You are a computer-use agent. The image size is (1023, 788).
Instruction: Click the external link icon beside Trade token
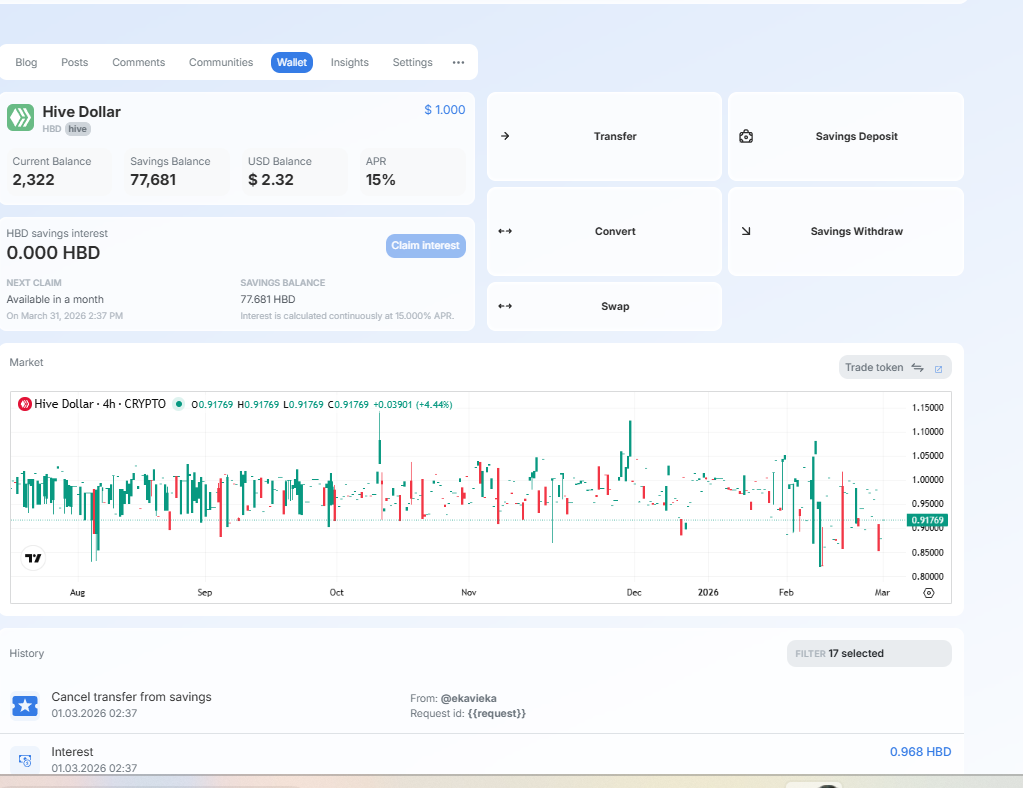coord(938,368)
